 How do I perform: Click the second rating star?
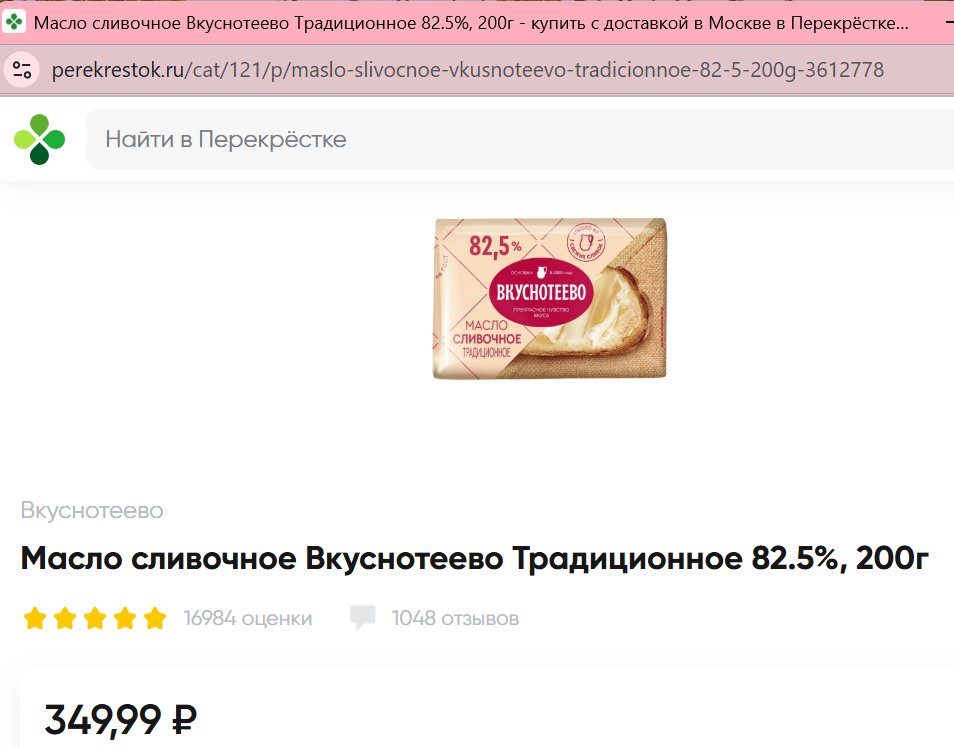(x=65, y=618)
